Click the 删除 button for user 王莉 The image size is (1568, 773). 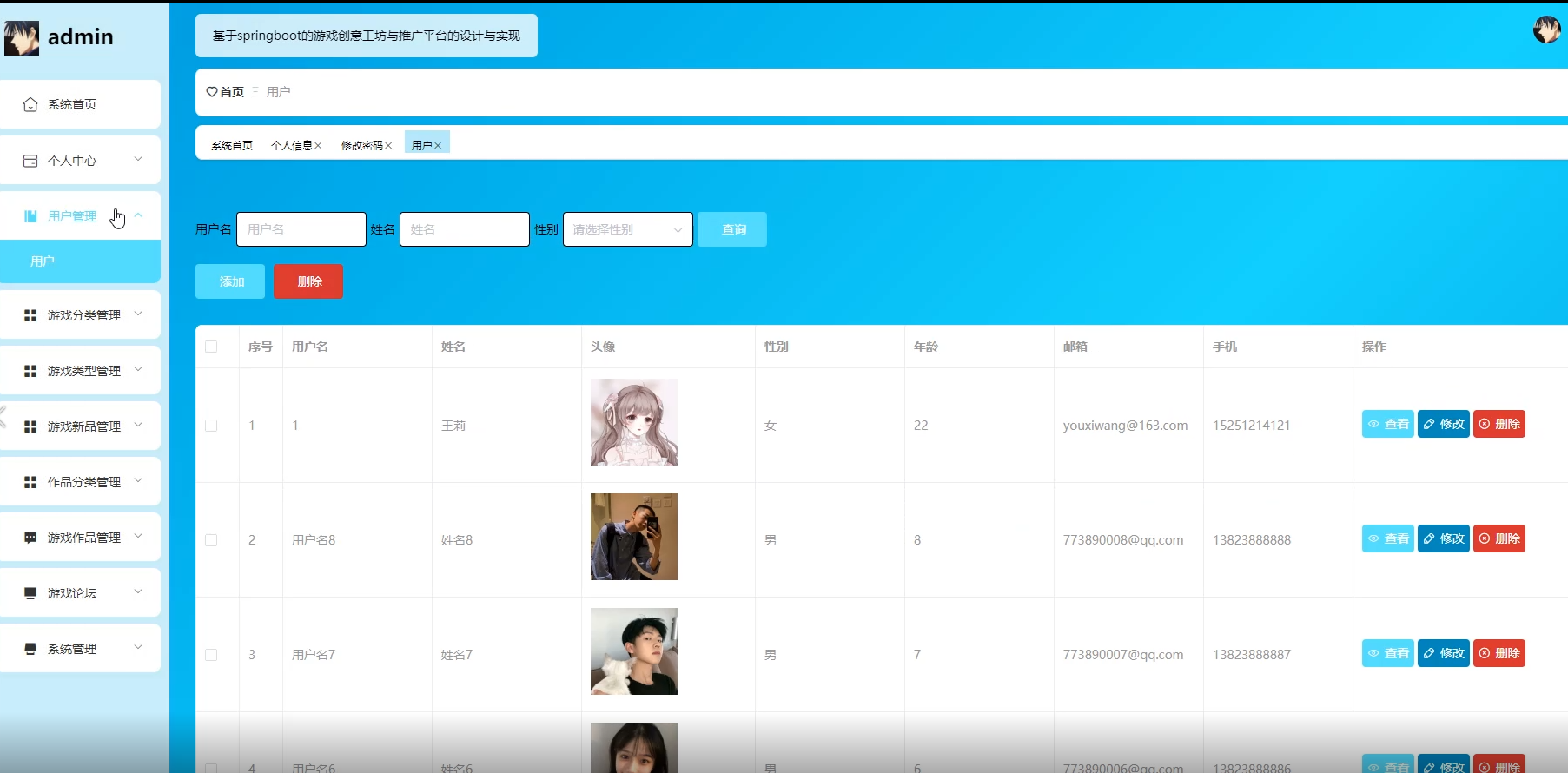[x=1499, y=424]
